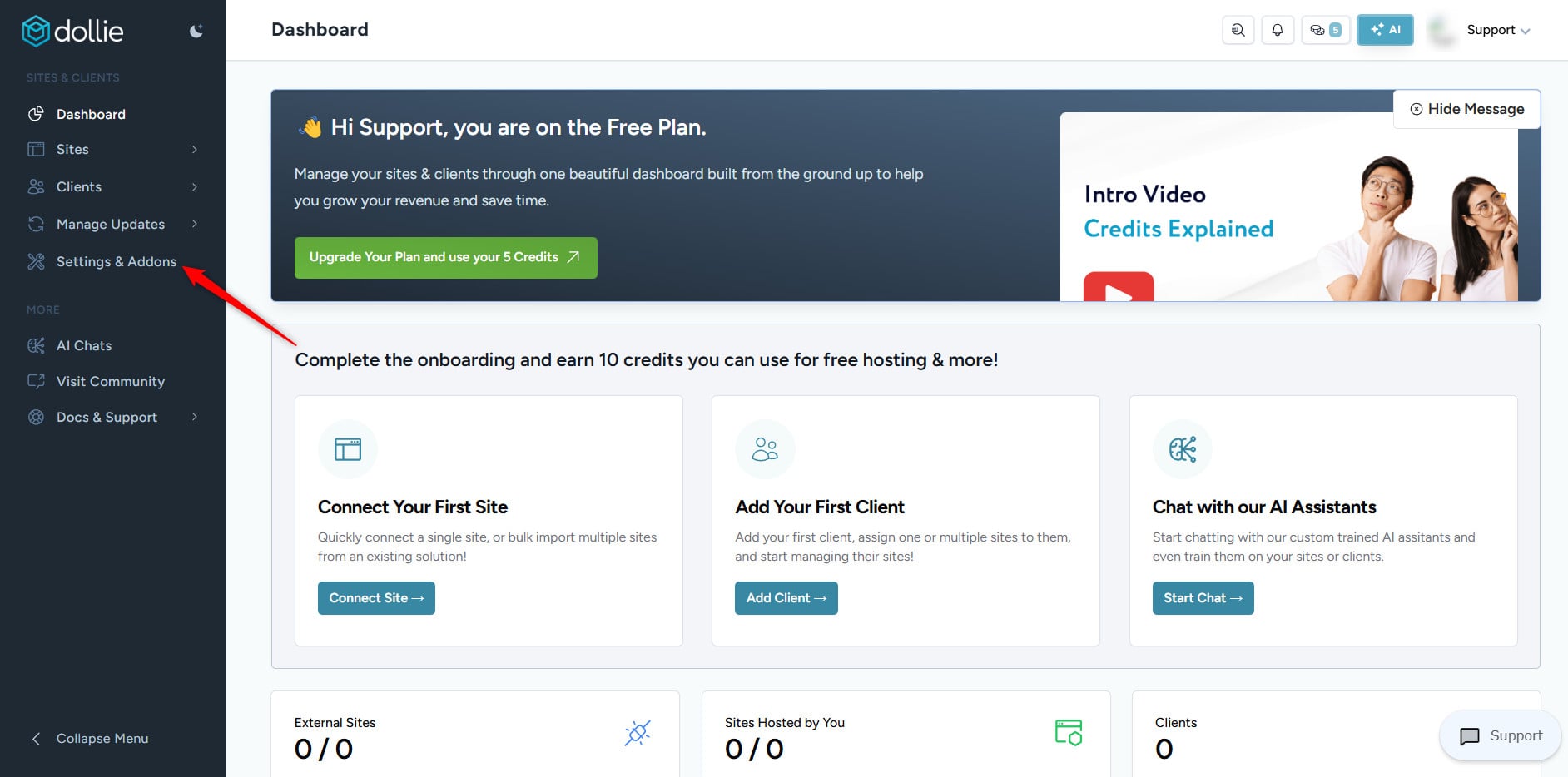Open the AI assistant button

tap(1385, 30)
